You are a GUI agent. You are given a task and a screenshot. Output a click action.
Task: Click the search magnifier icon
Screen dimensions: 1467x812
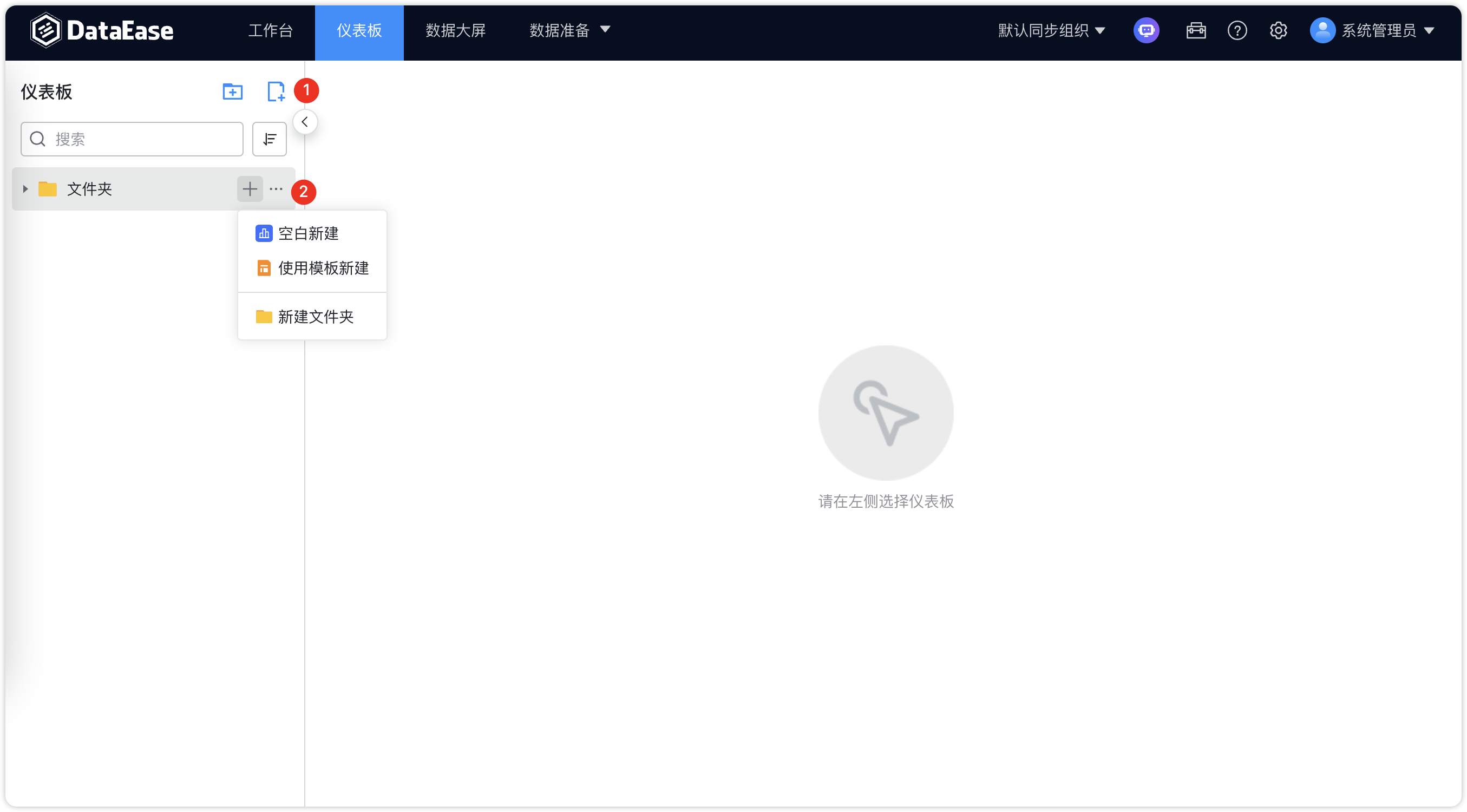coord(37,139)
